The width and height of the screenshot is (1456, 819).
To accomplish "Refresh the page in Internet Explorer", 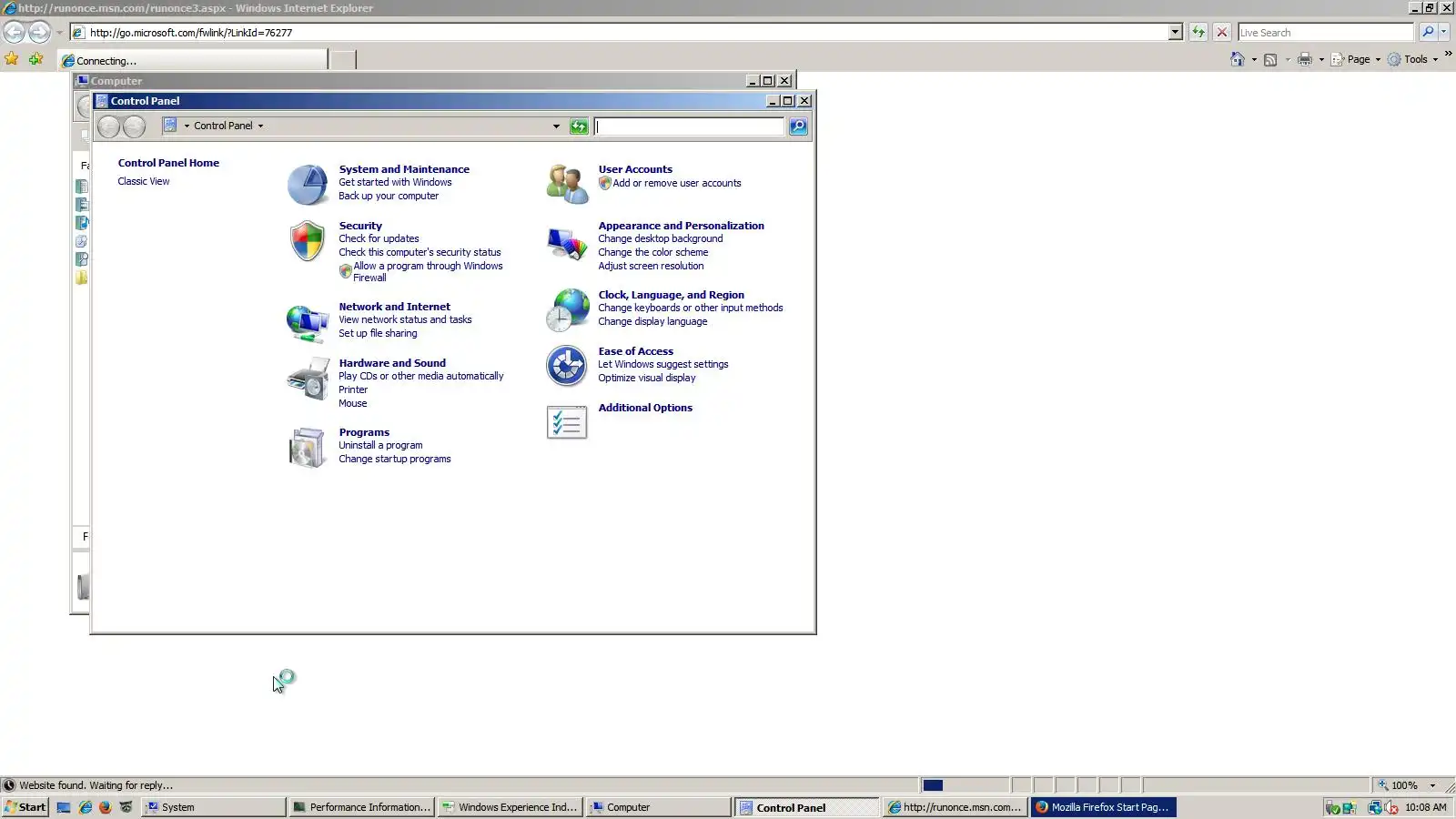I will click(1198, 32).
